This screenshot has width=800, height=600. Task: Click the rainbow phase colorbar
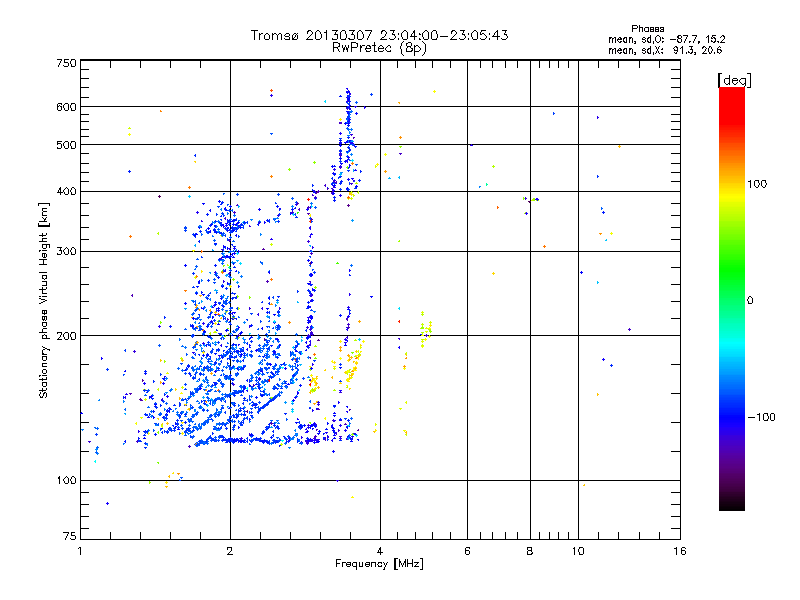(x=732, y=299)
